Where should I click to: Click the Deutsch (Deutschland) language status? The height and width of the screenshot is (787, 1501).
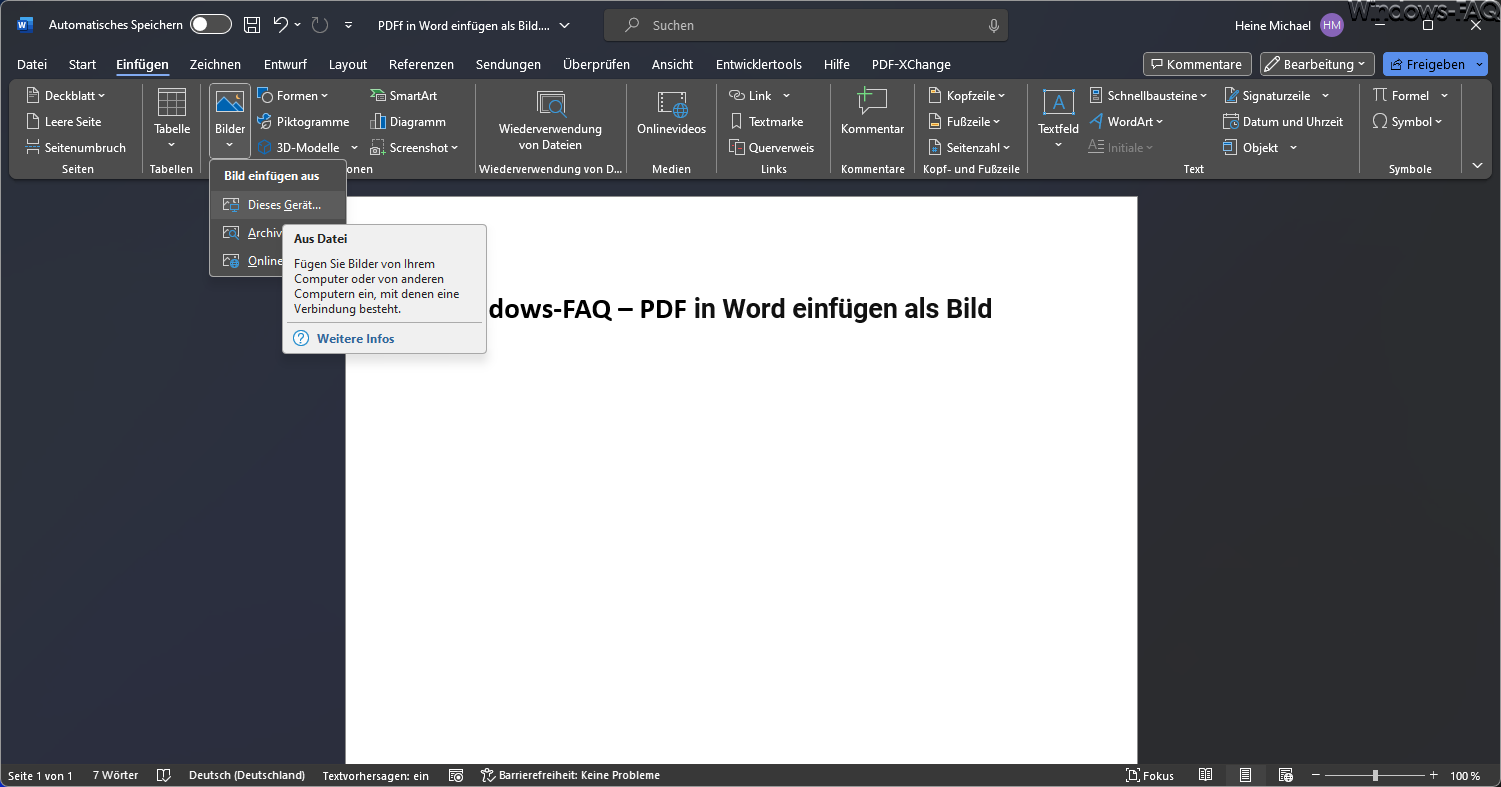(x=247, y=775)
